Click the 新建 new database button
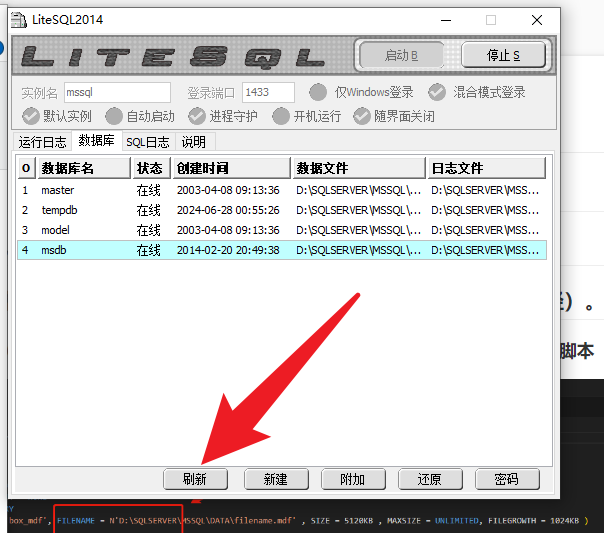Viewport: 604px width, 533px height. [276, 479]
